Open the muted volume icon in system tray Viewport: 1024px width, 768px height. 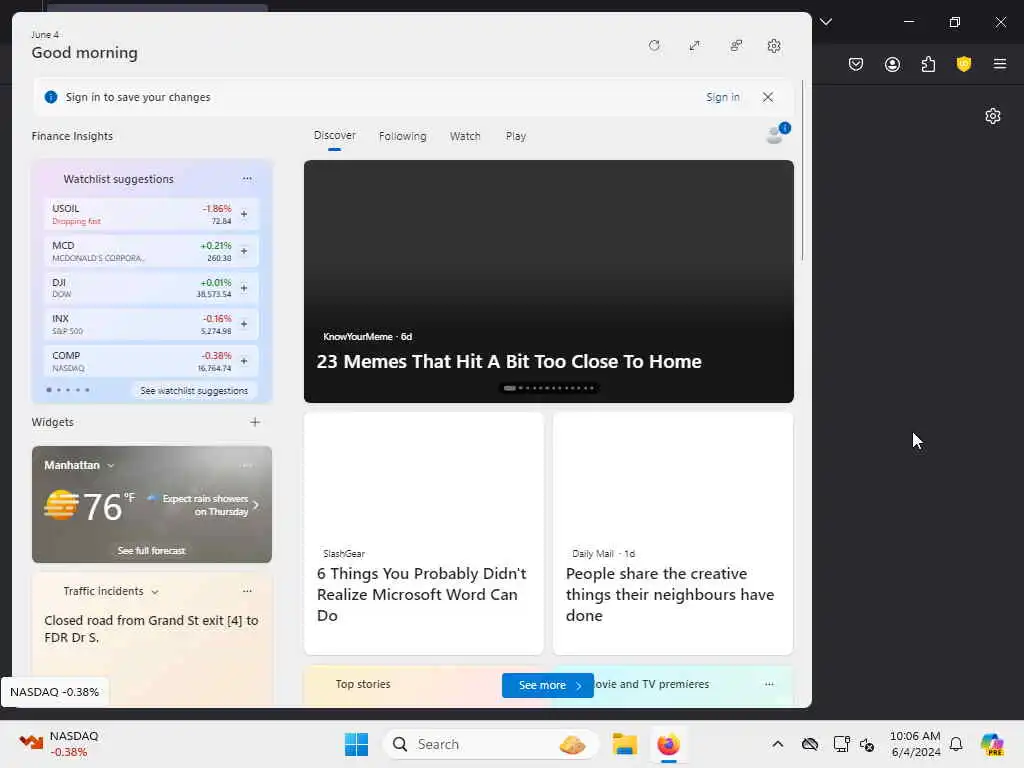(x=867, y=744)
